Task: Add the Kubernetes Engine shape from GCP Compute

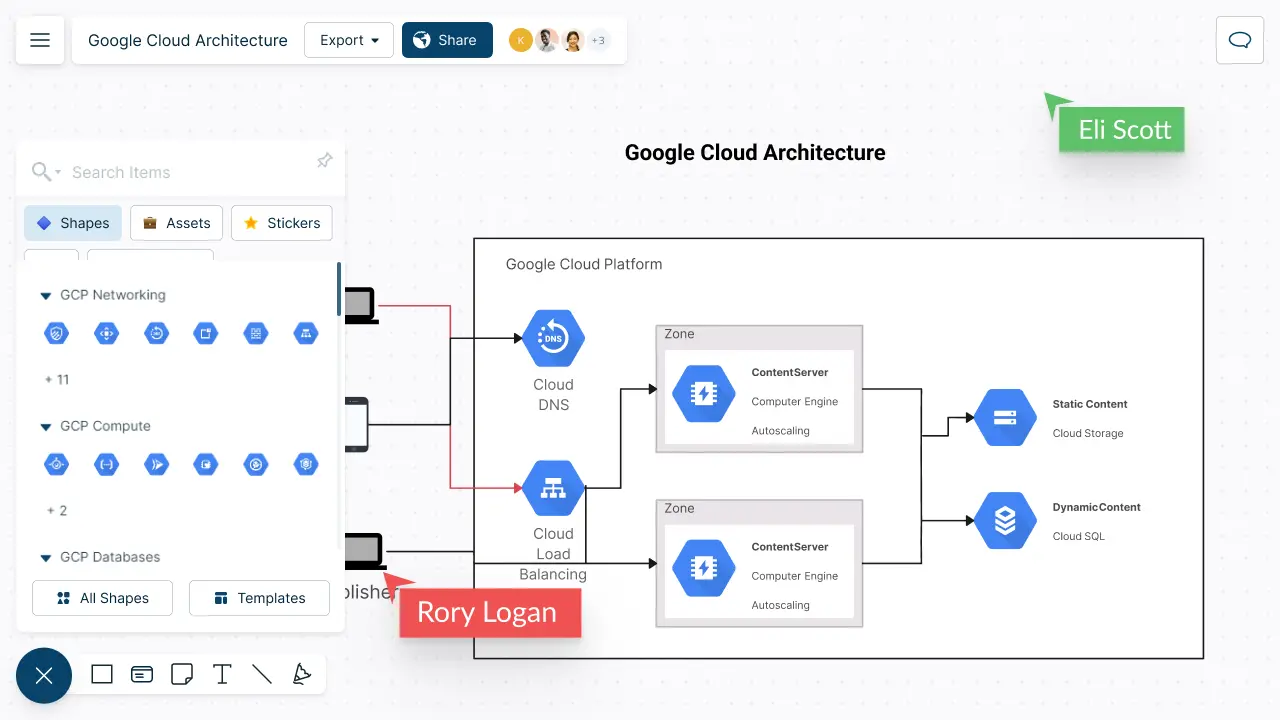Action: click(x=306, y=464)
